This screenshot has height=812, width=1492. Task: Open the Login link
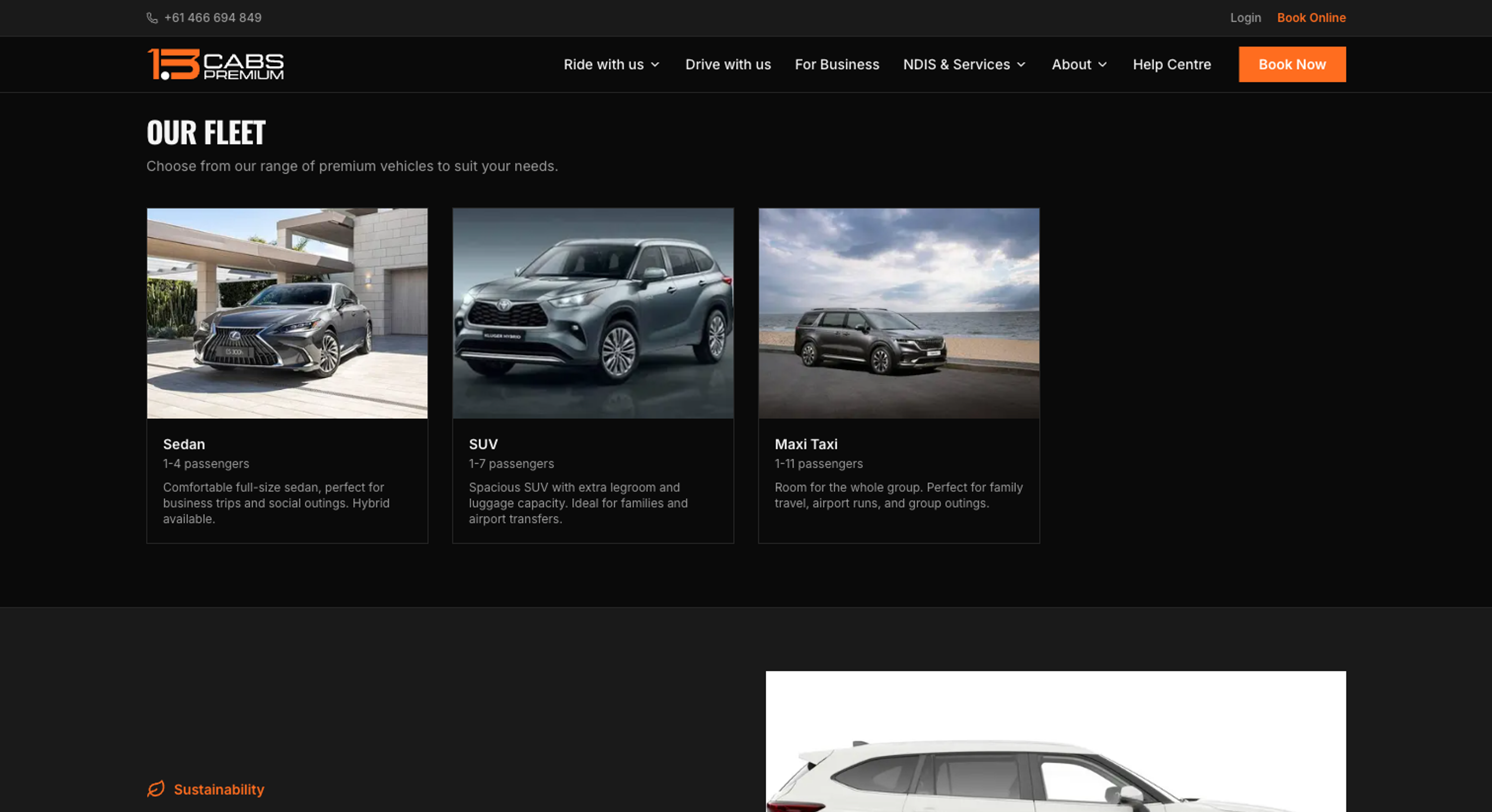pyautogui.click(x=1245, y=18)
